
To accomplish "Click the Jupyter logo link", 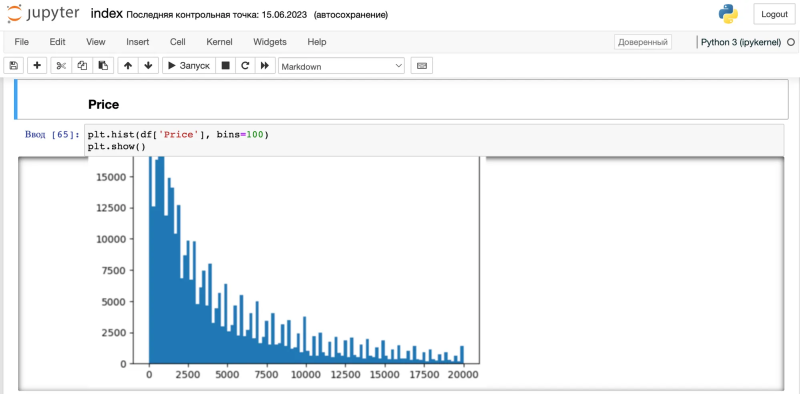I will (x=43, y=14).
